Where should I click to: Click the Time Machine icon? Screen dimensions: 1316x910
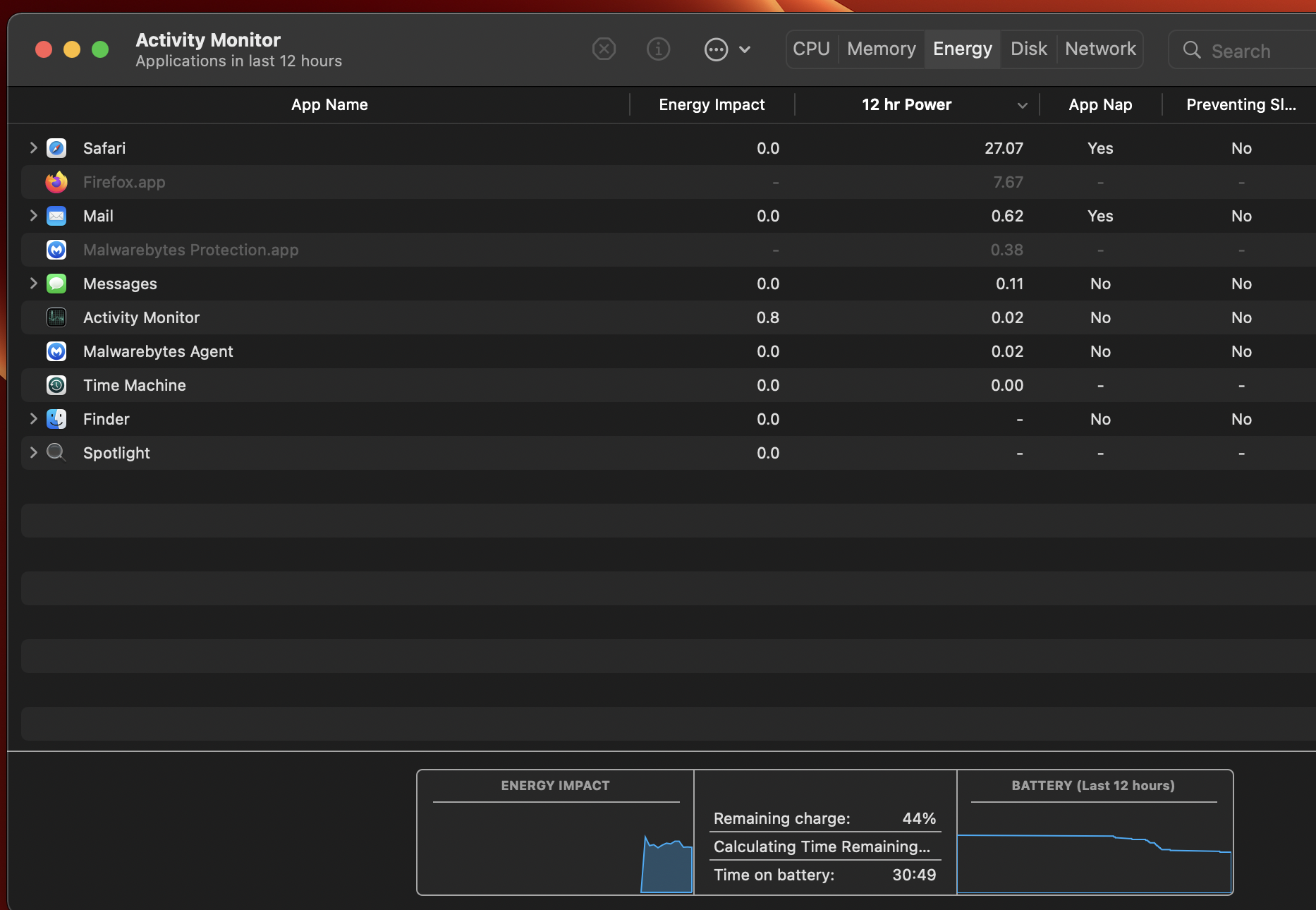click(x=56, y=385)
